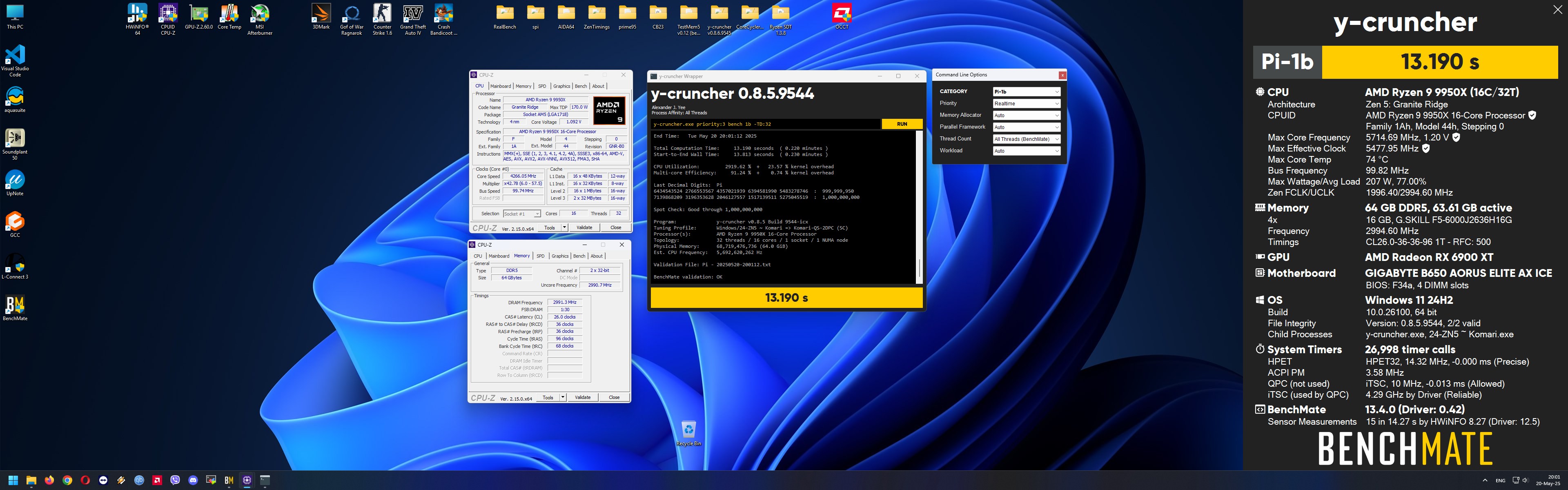This screenshot has width=1568, height=490.
Task: Close the Command Line Options panel
Action: pos(1062,75)
